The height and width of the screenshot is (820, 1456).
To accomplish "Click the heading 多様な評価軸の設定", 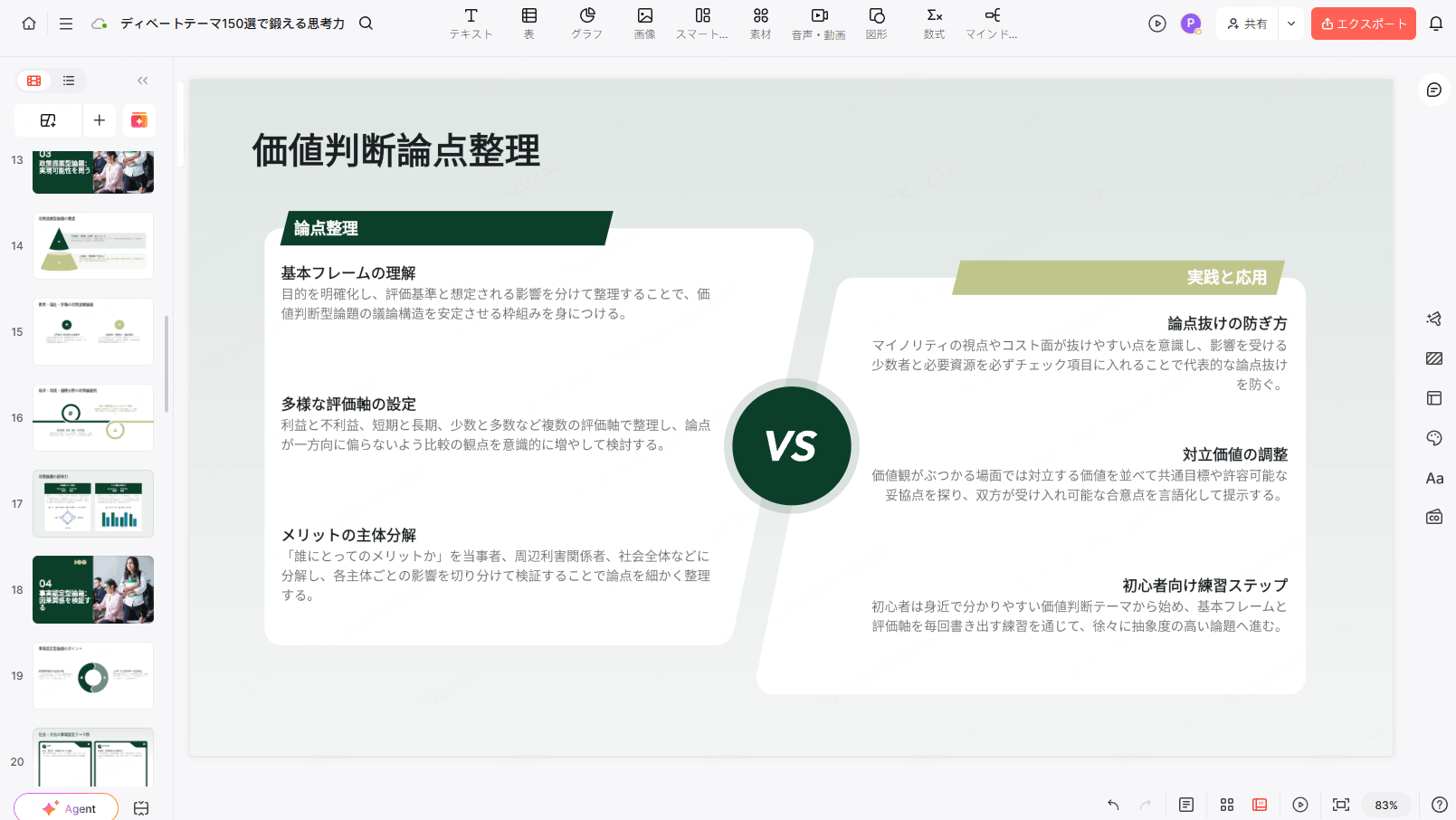I will coord(348,404).
